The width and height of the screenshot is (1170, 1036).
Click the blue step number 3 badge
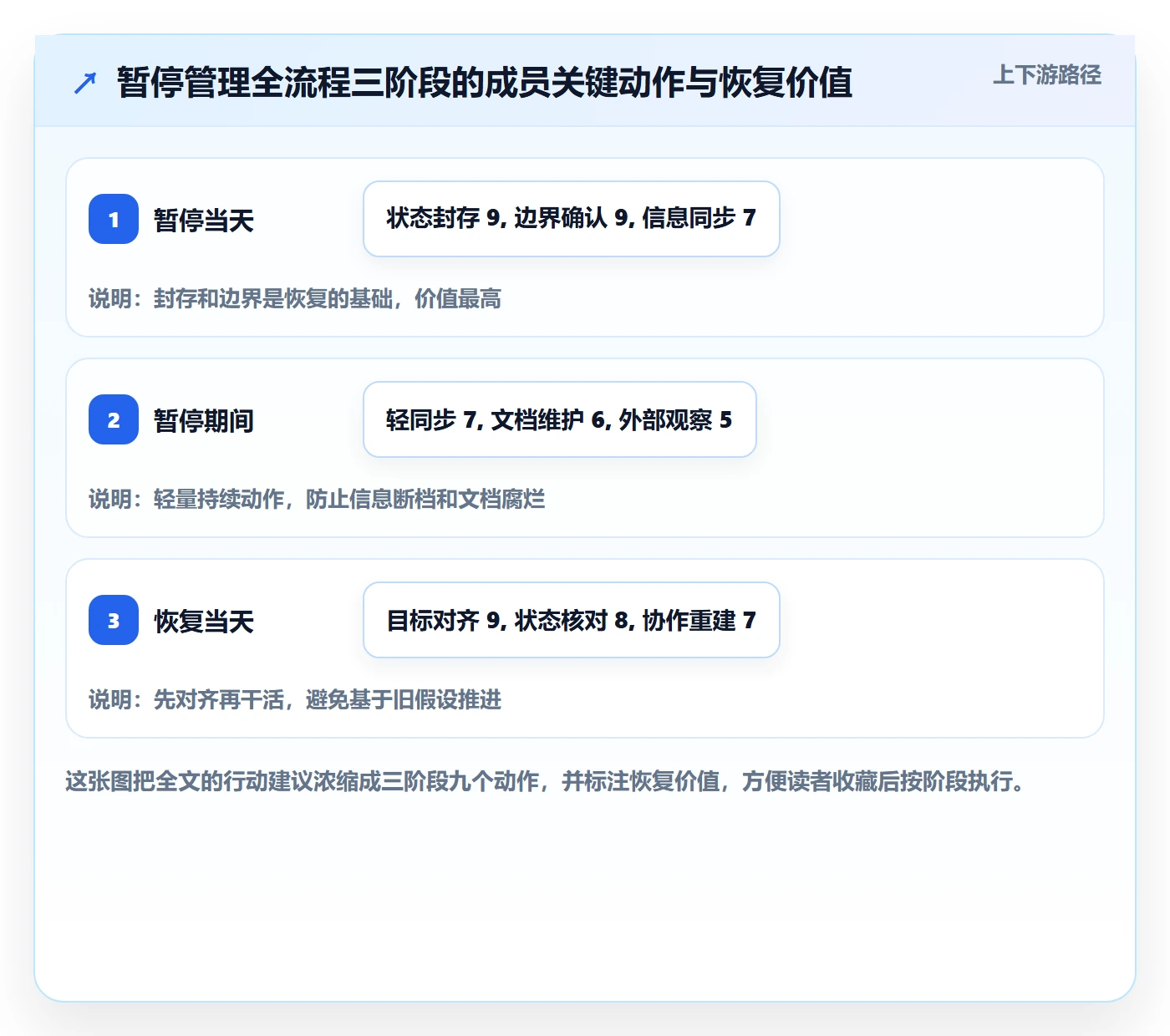[x=114, y=620]
